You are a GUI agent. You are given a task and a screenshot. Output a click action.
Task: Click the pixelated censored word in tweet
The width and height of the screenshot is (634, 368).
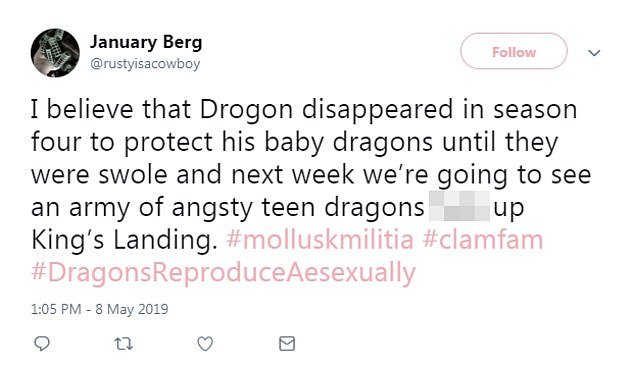coord(459,206)
